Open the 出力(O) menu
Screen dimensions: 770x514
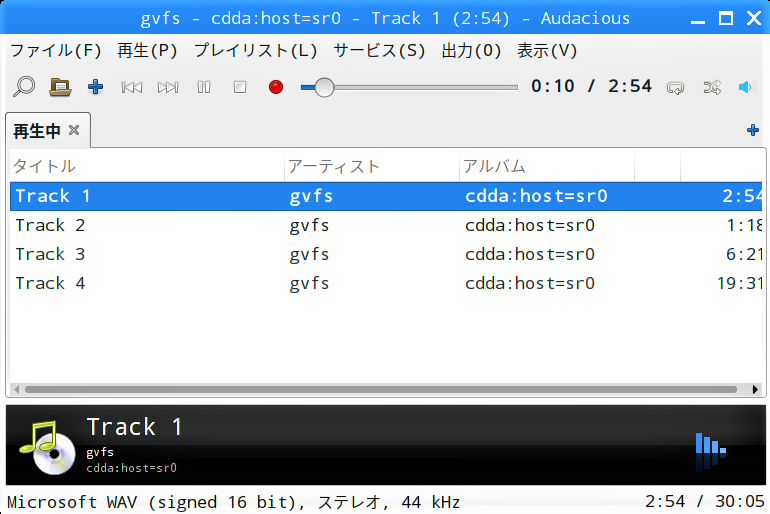[471, 50]
